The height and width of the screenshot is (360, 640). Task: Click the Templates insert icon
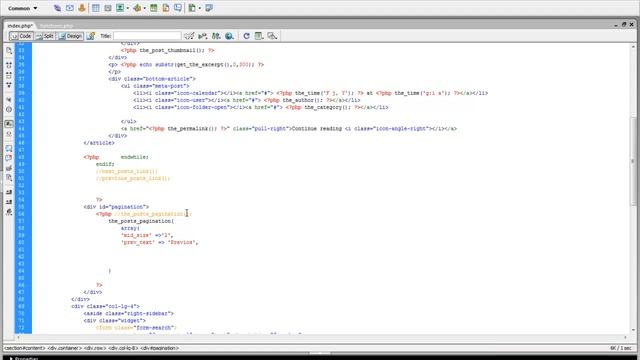[x=192, y=8]
